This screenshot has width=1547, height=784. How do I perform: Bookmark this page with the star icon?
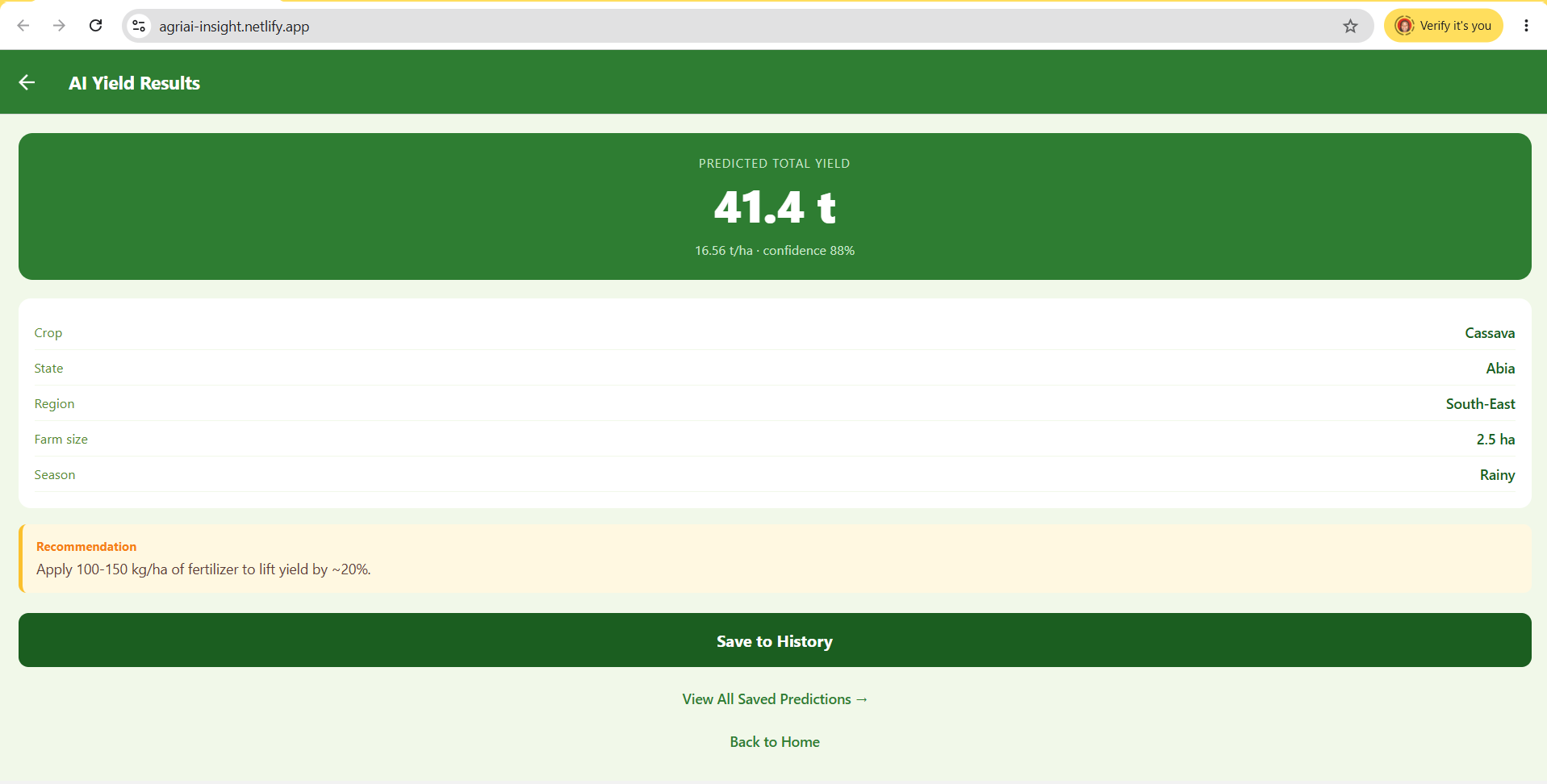[x=1350, y=26]
